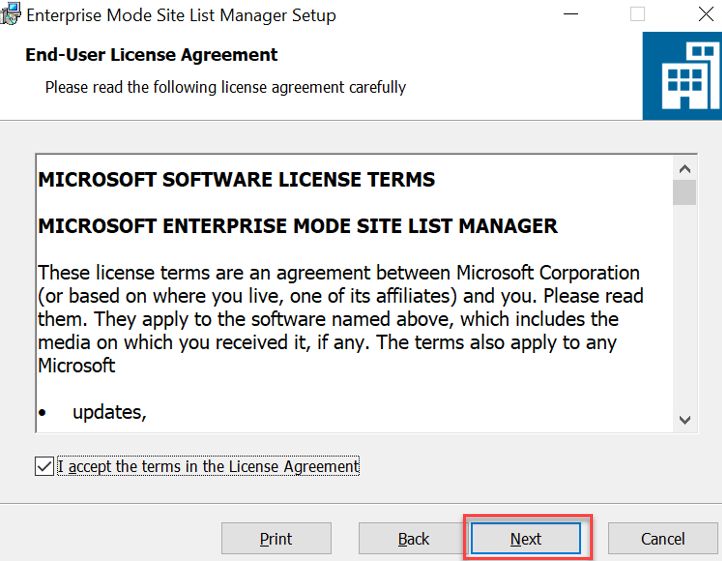Click the installer icon in the title bar
This screenshot has height=561, width=722.
10,13
